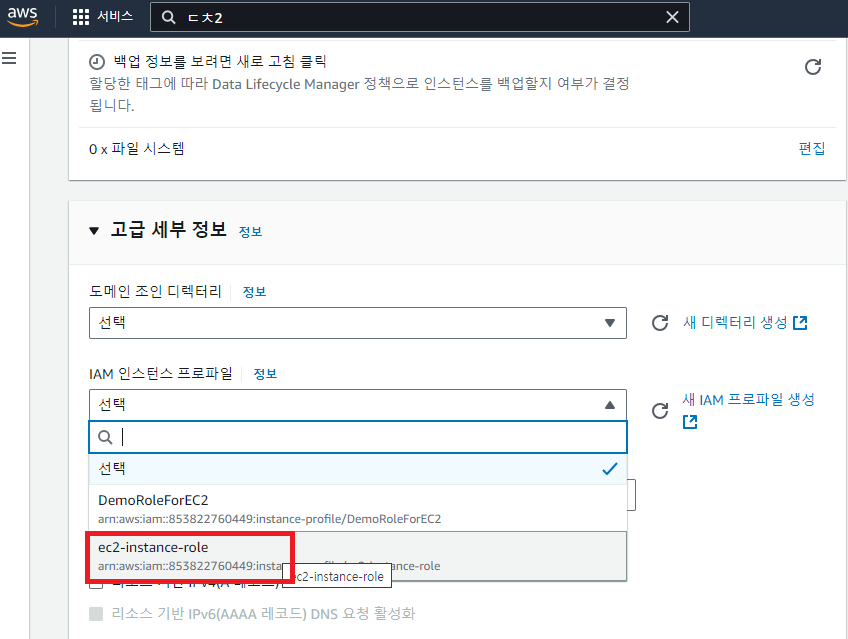This screenshot has height=639, width=848.
Task: Click the 0 x 파일 시스템 text
Action: click(137, 149)
